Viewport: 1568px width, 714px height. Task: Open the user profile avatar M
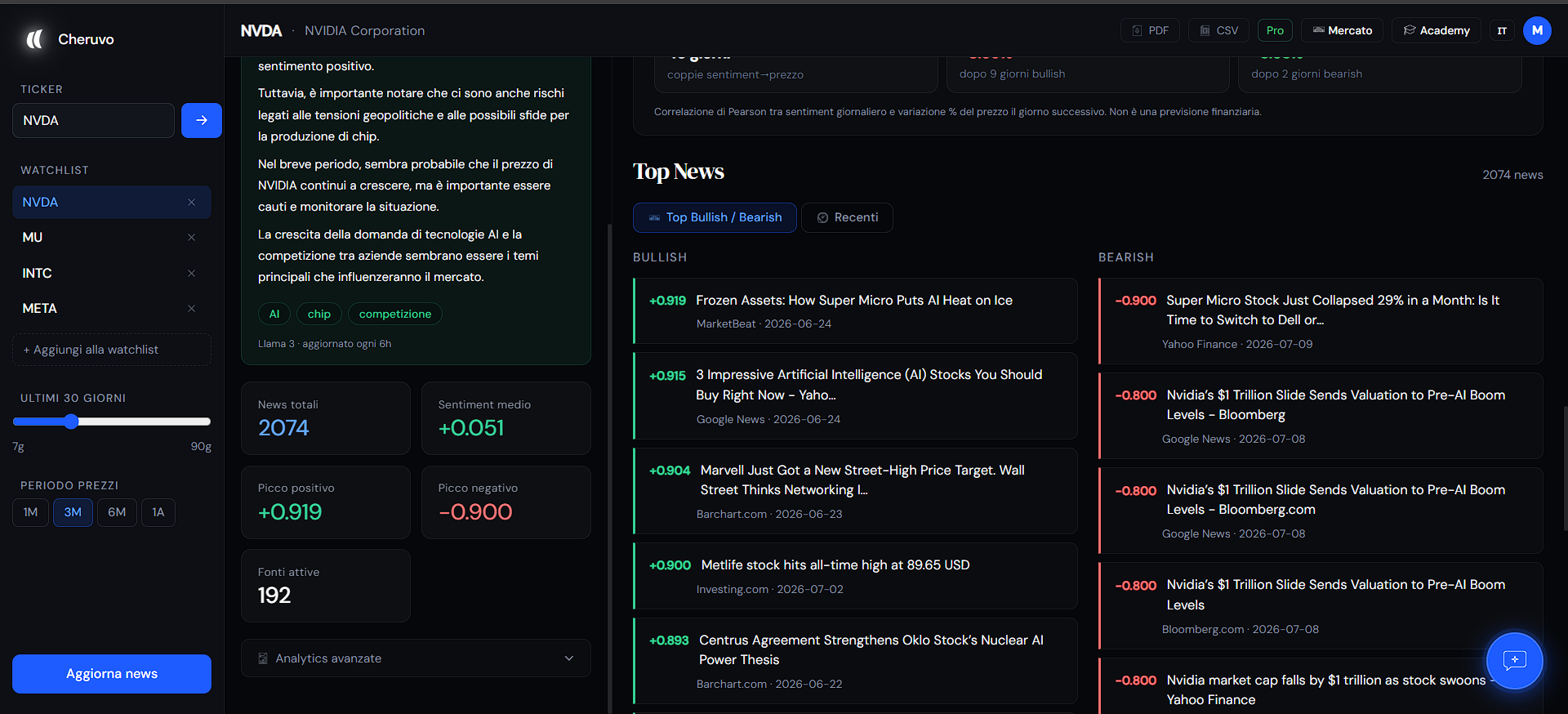1537,30
